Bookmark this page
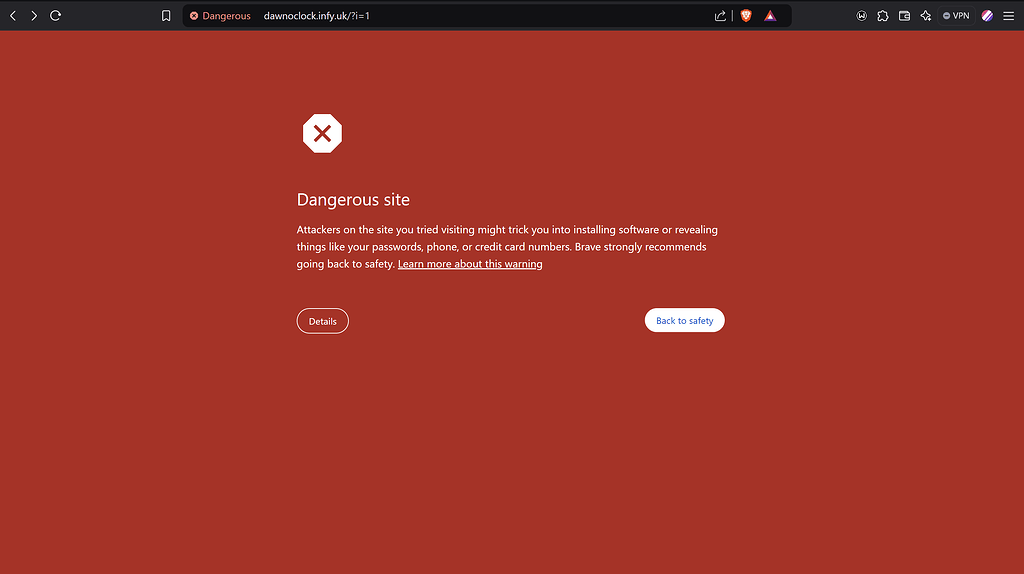The image size is (1024, 574). 166,16
